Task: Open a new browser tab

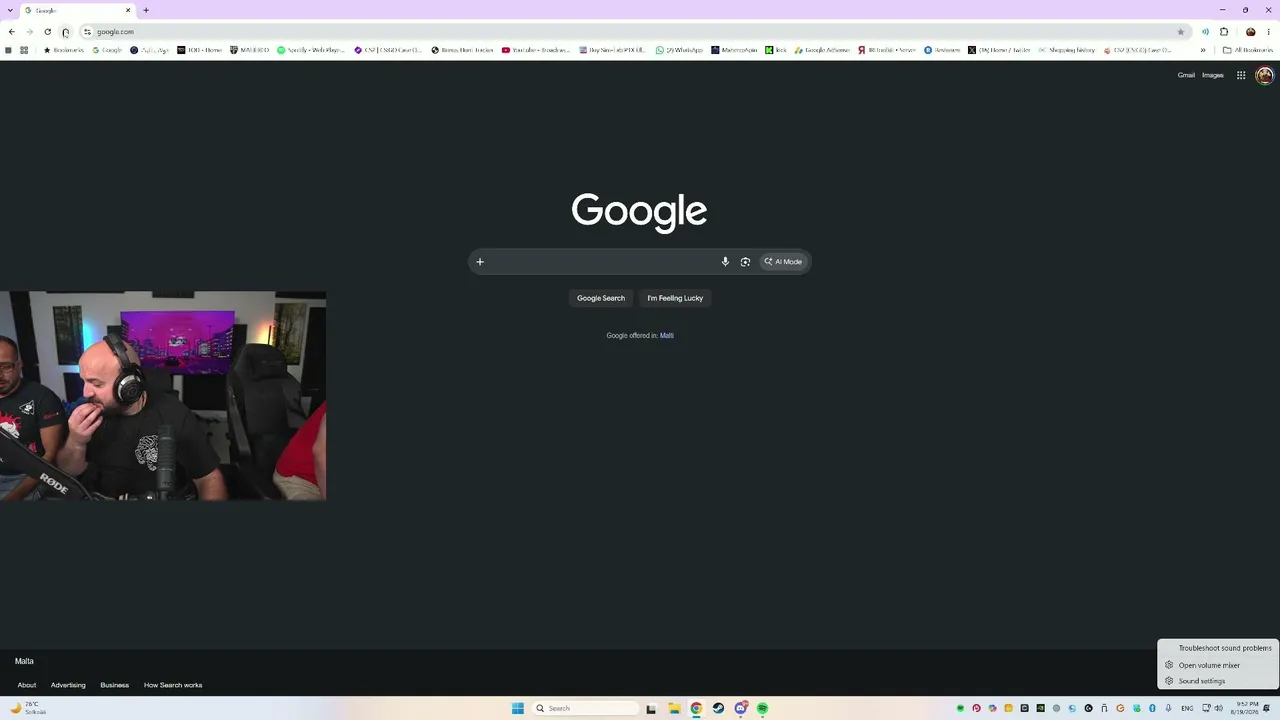Action: point(146,10)
